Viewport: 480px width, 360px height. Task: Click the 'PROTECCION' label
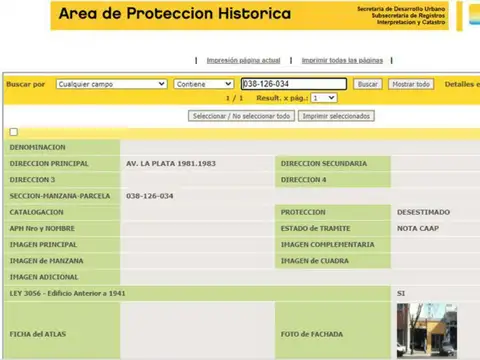(x=303, y=212)
